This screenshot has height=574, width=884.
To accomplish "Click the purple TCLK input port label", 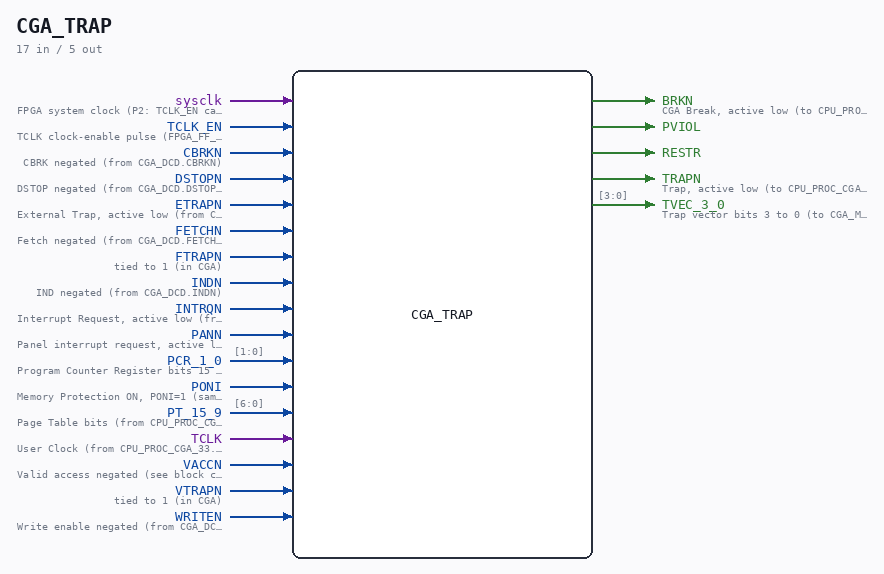I will pyautogui.click(x=206, y=438).
